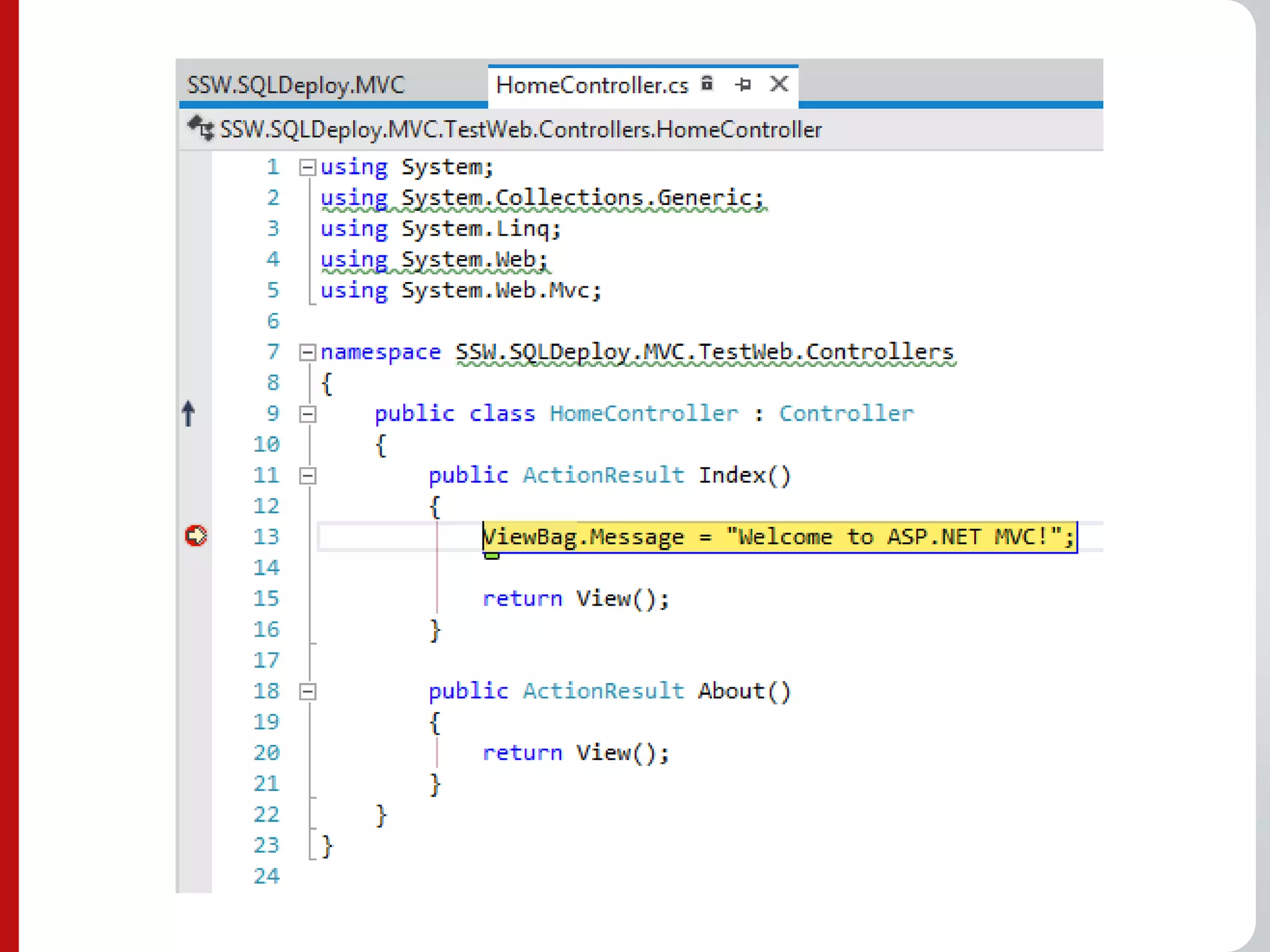Click the breakpoint icon on line 13
This screenshot has width=1270, height=952.
click(x=196, y=535)
